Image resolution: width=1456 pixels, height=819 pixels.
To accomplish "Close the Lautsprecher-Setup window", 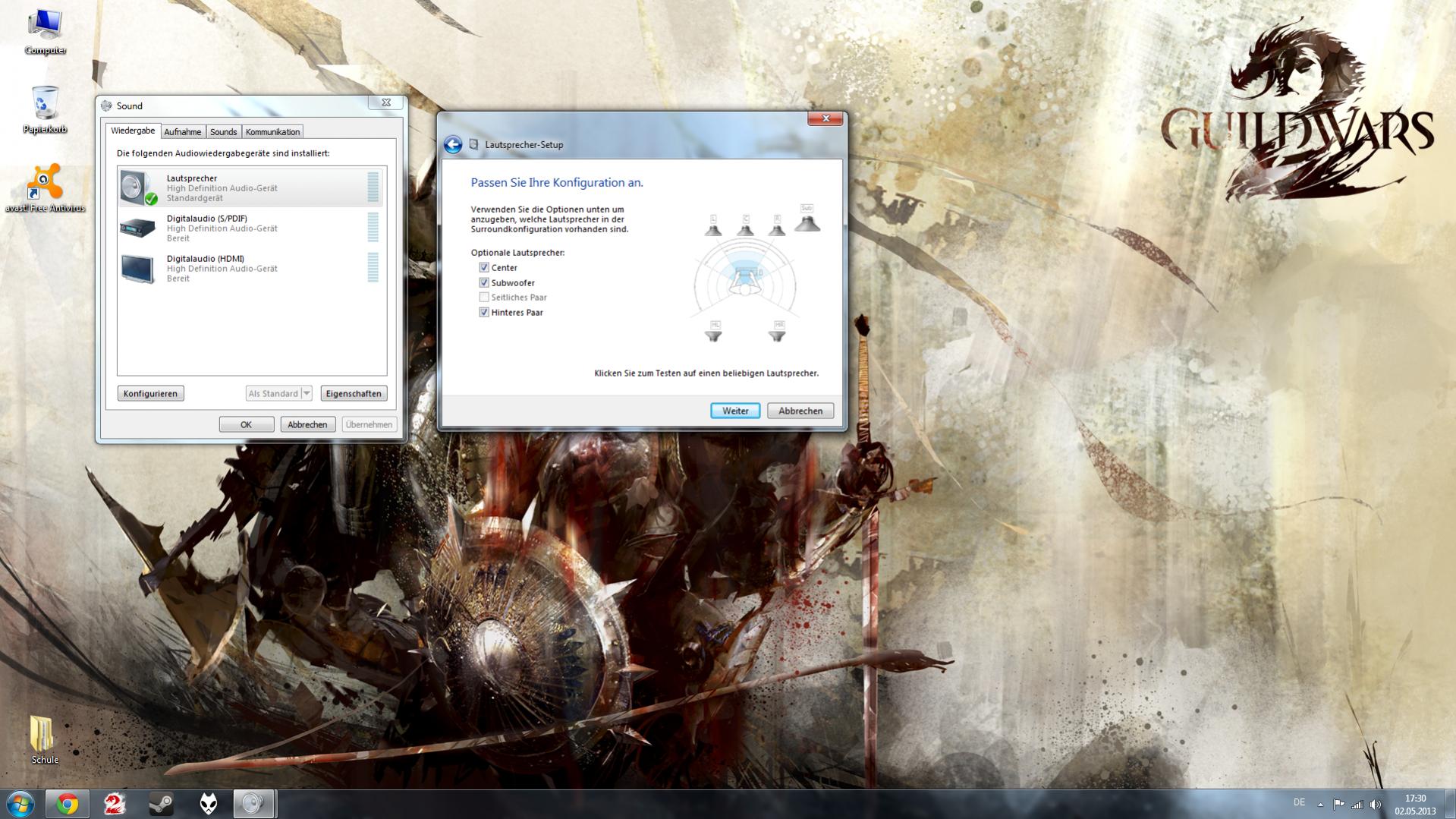I will [826, 118].
